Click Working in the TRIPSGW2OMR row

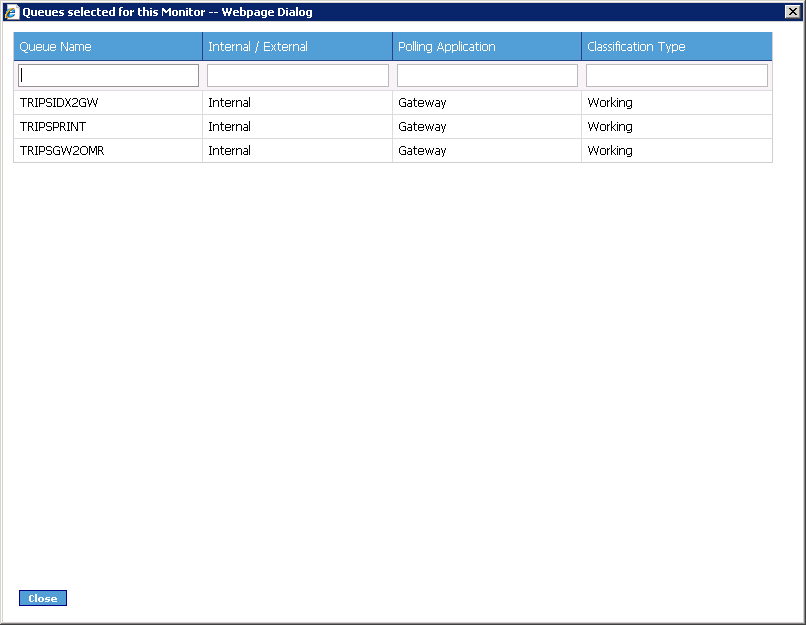(x=610, y=151)
